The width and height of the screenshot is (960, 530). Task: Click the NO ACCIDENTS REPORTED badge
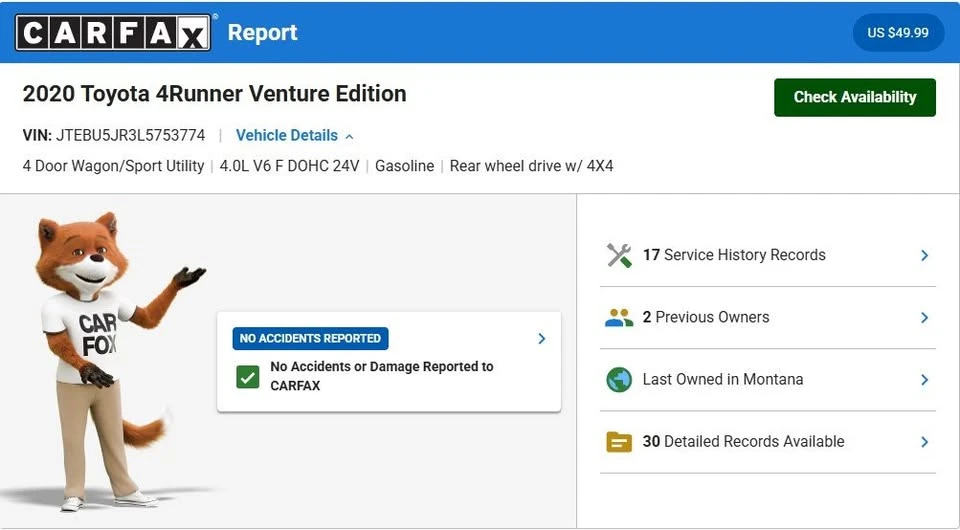click(x=310, y=338)
